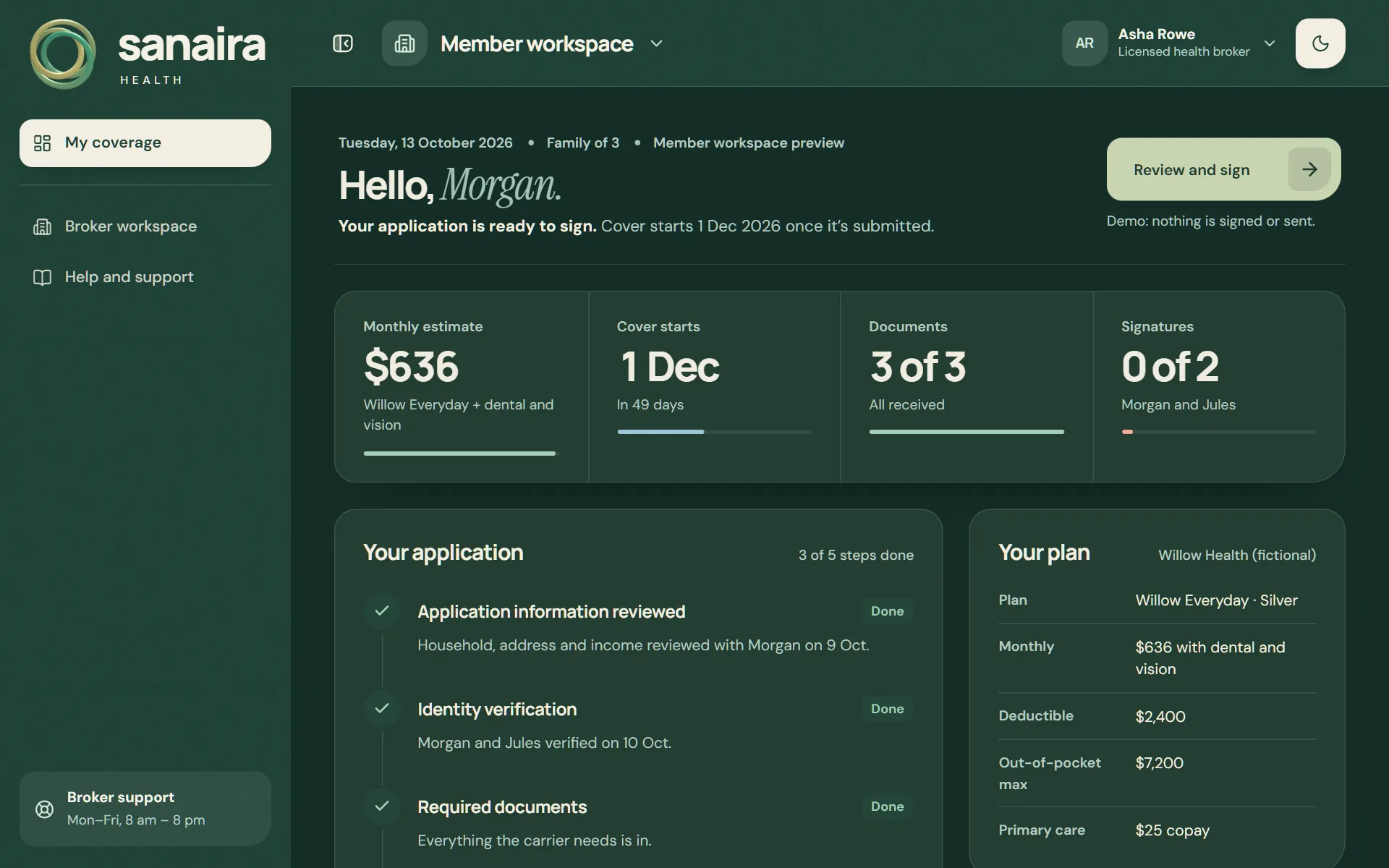Click the Sanaira Health ring logo
Image resolution: width=1389 pixels, height=868 pixels.
(63, 54)
